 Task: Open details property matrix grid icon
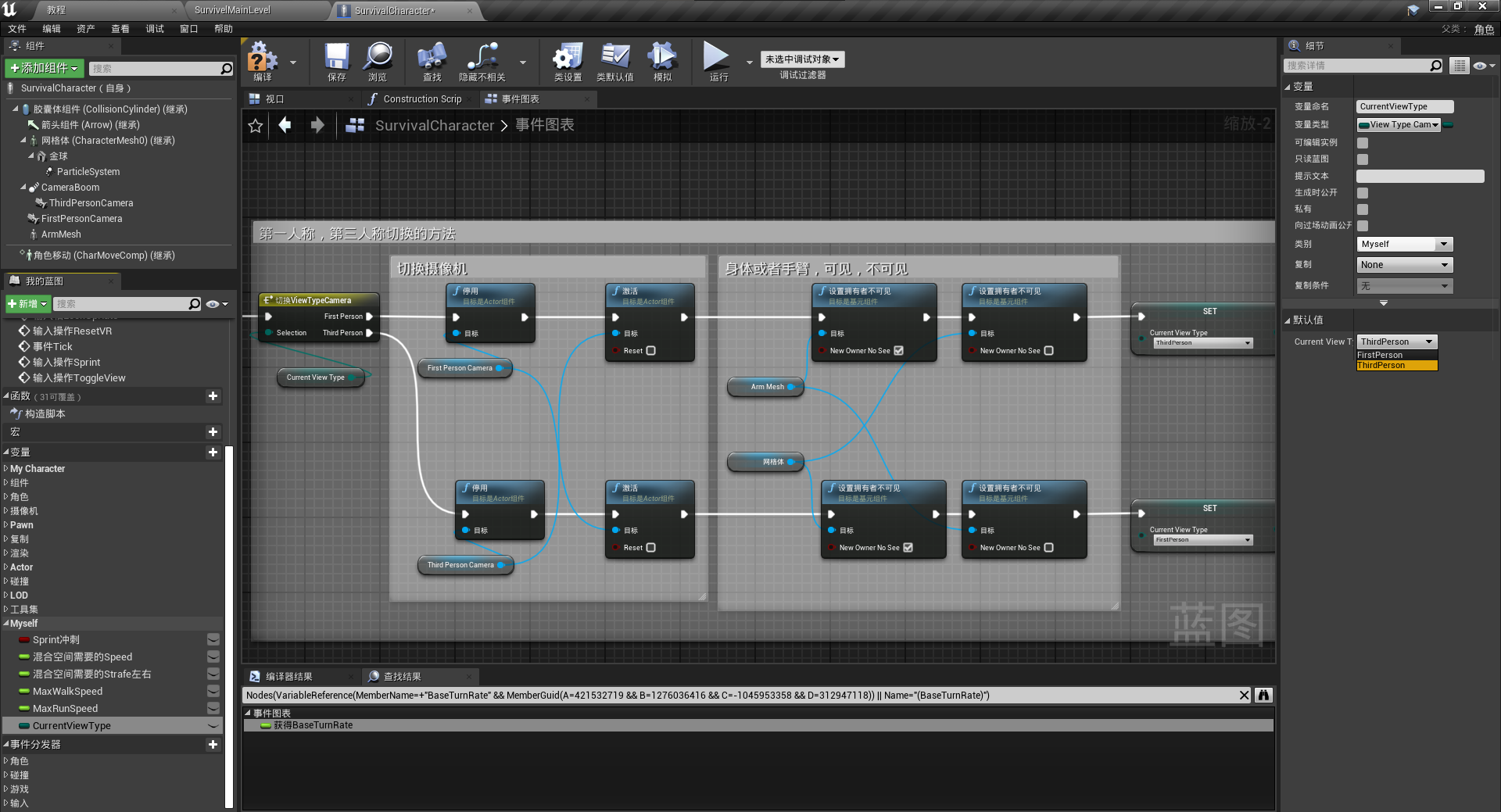coord(1459,66)
